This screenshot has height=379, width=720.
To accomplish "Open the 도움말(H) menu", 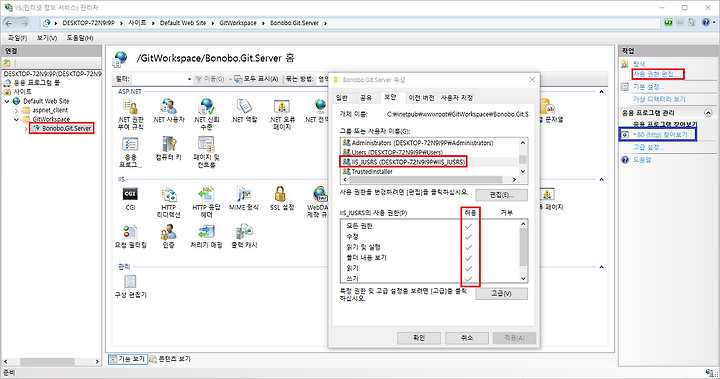I will 80,38.
